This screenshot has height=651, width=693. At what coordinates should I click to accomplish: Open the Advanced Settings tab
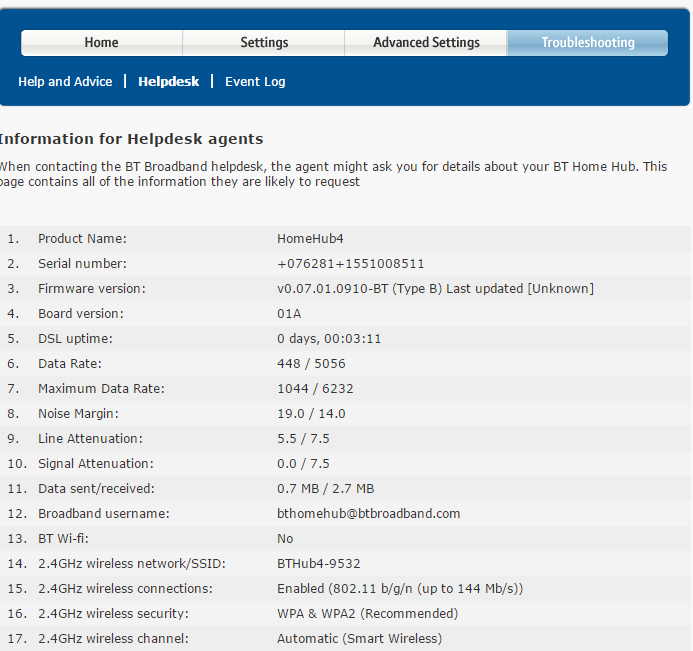click(426, 43)
